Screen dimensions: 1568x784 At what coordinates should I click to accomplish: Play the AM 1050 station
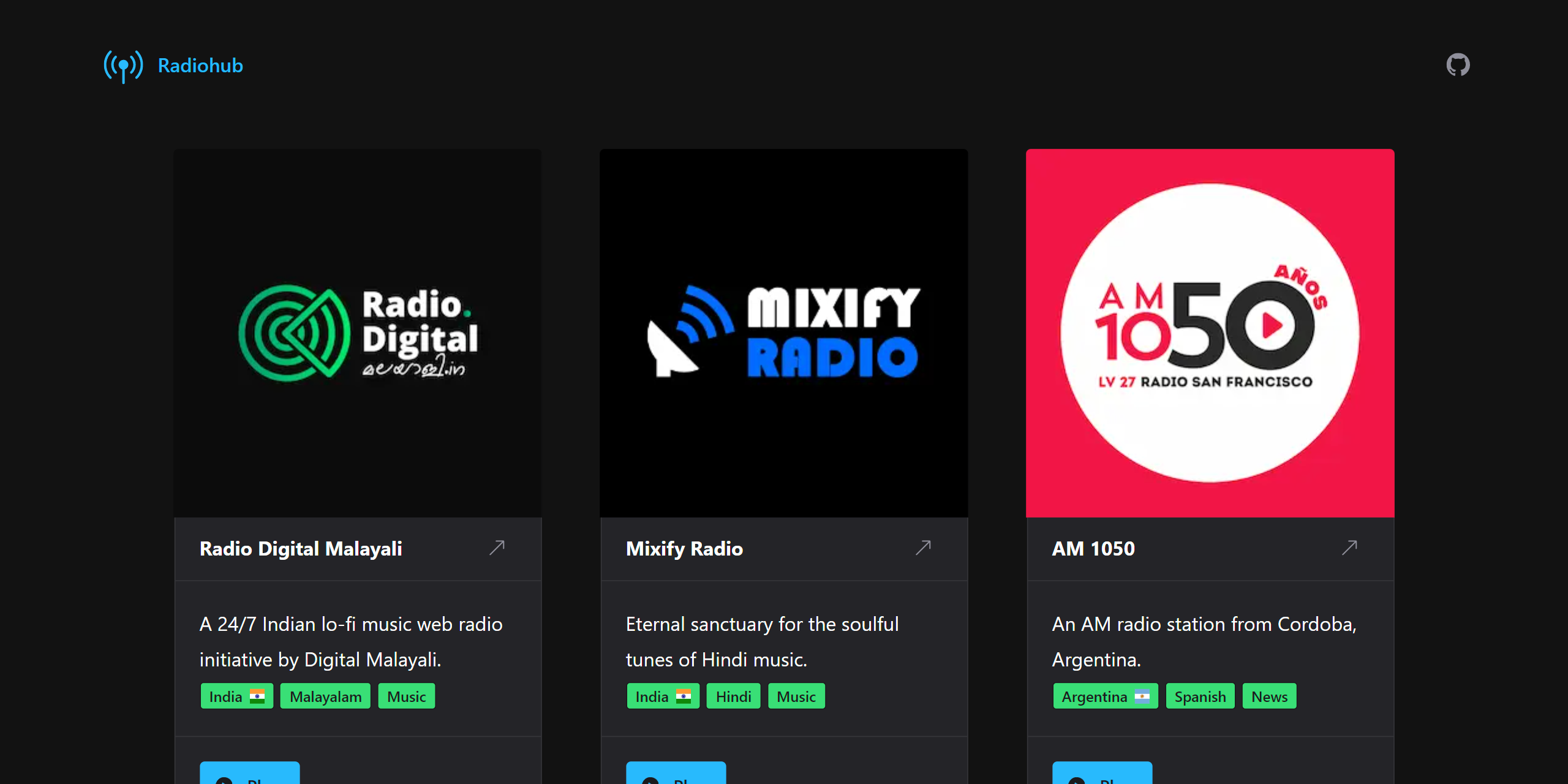coord(1102,773)
